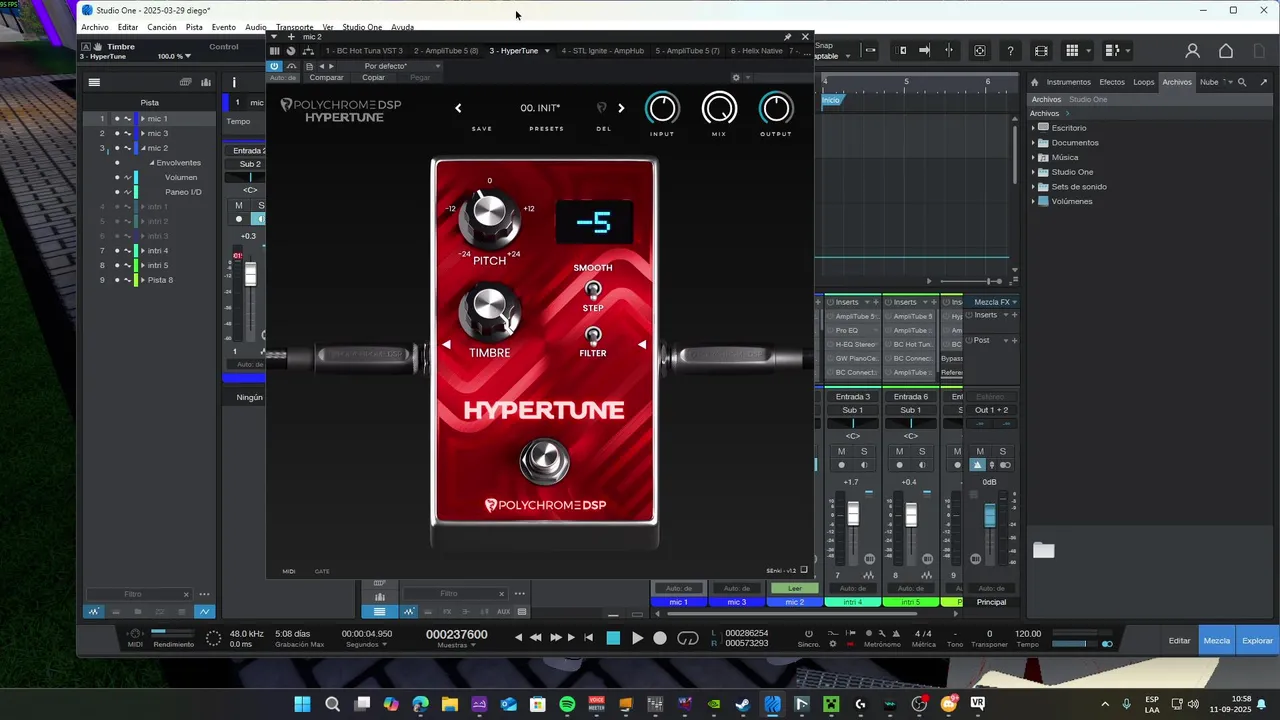The image size is (1280, 720).
Task: Expand the Música folder
Action: click(1034, 157)
